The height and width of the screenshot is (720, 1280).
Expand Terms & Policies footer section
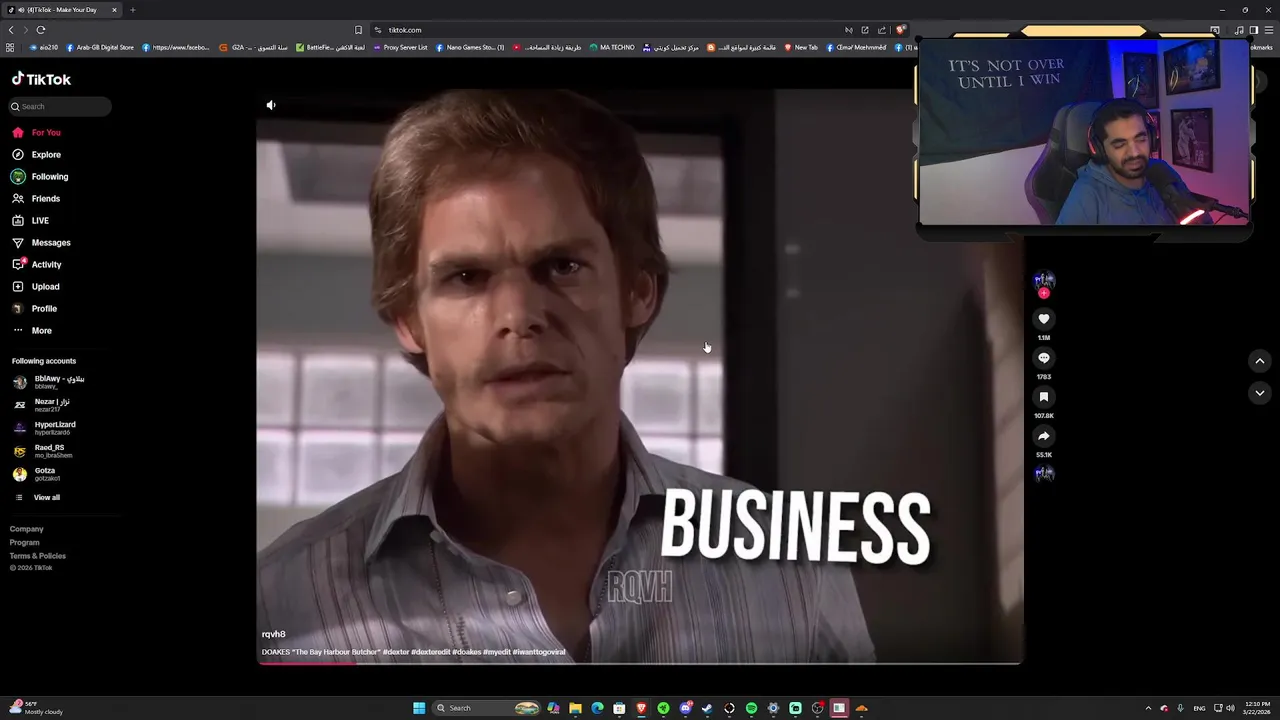[38, 556]
